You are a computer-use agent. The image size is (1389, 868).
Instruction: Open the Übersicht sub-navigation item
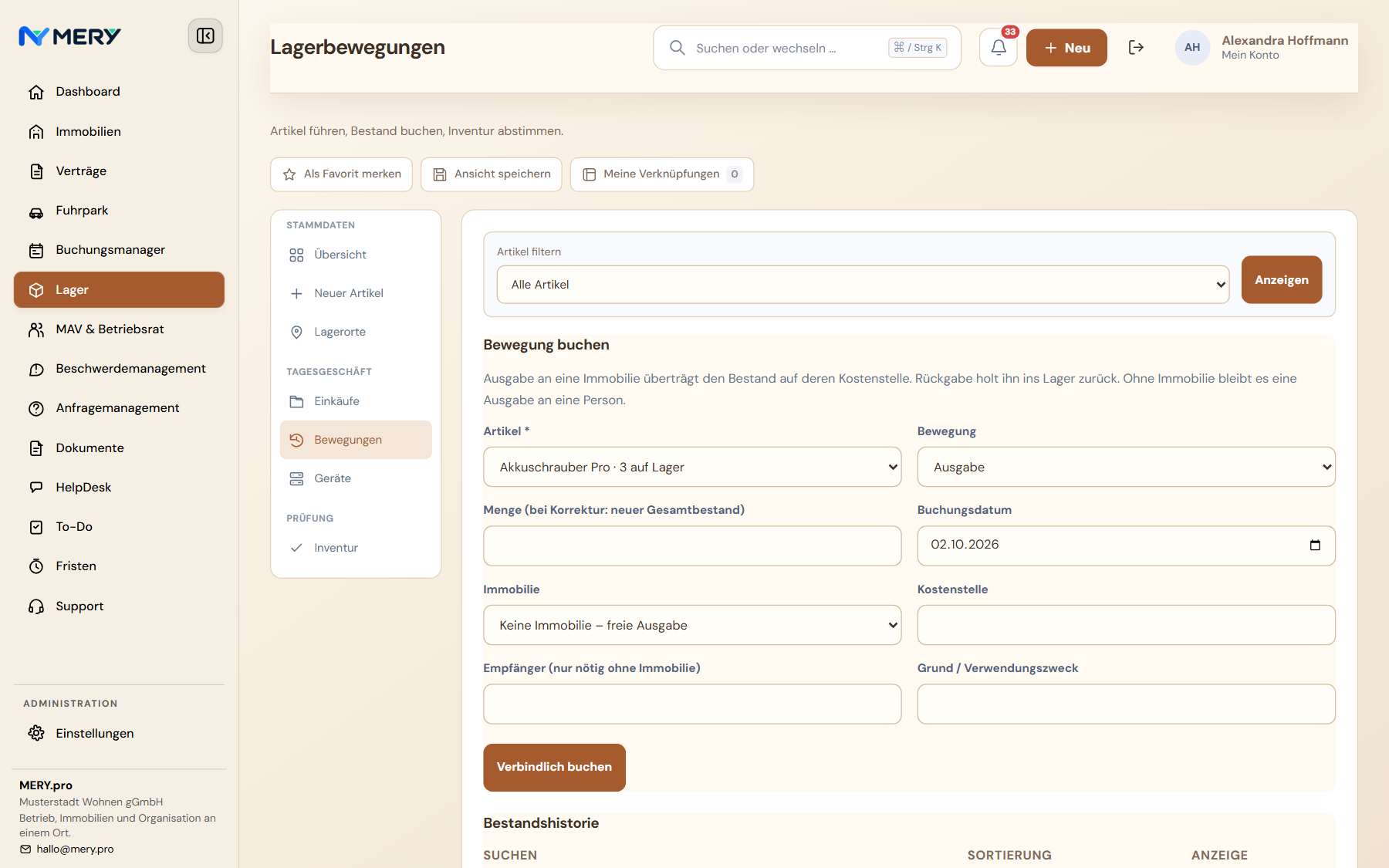(356, 255)
